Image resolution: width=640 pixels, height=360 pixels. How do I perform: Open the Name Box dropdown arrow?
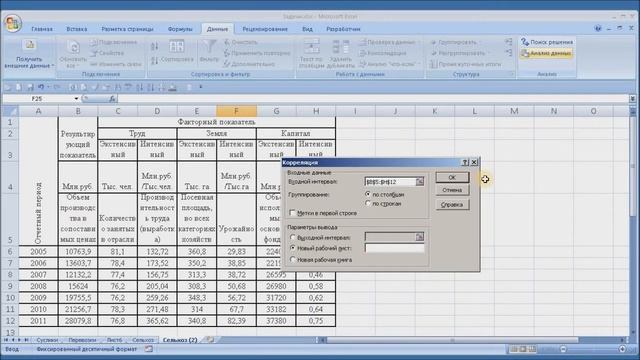click(x=76, y=99)
